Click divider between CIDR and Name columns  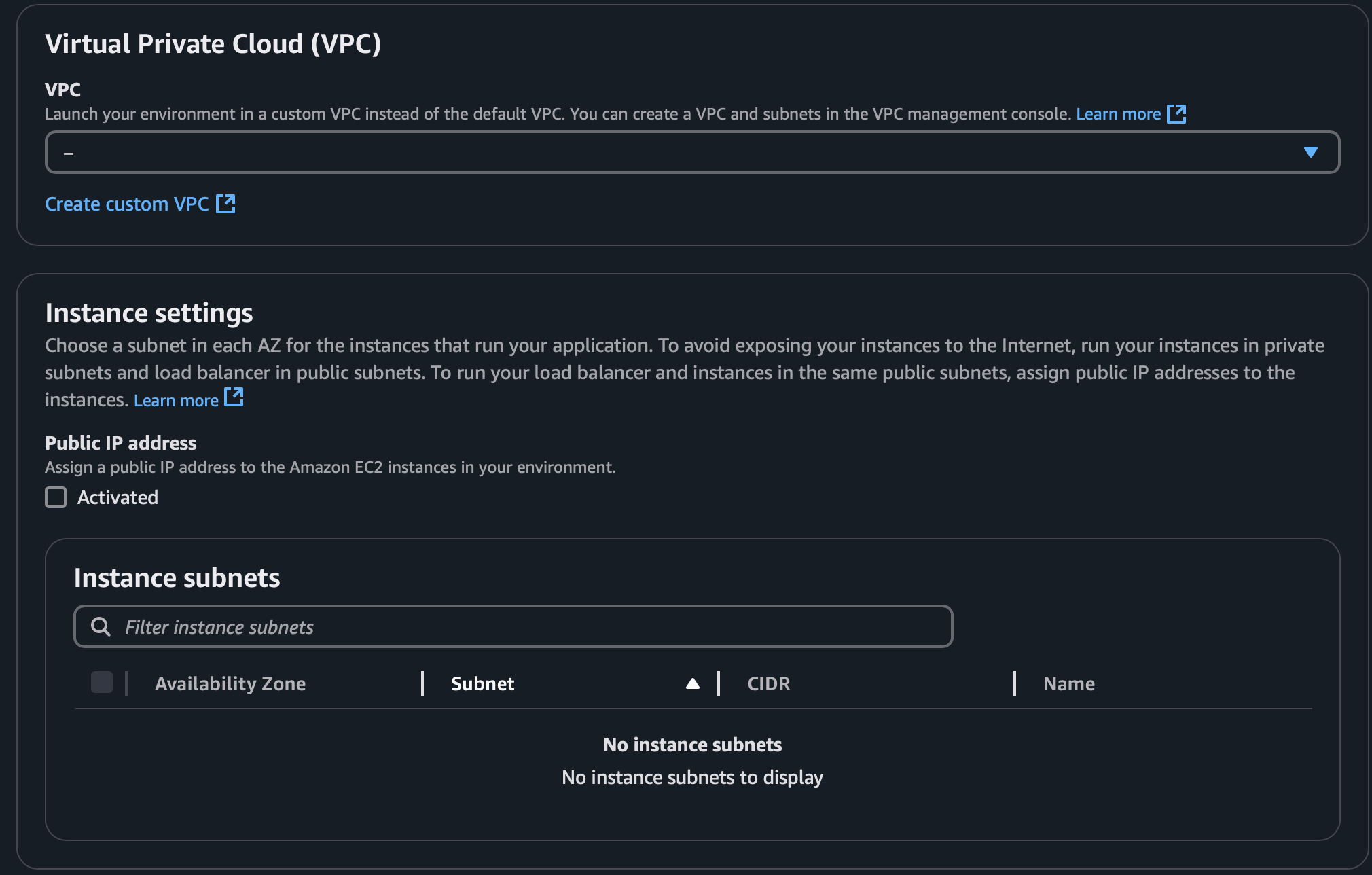click(1015, 683)
